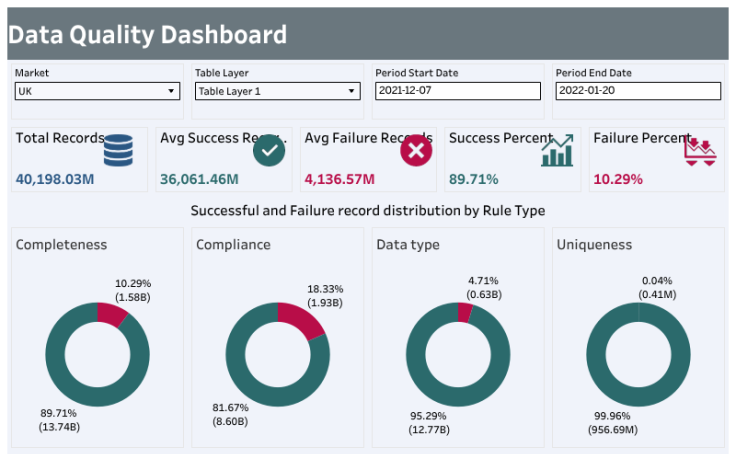Expand the Table Layer dropdown
This screenshot has width=736, height=454.
pyautogui.click(x=277, y=91)
